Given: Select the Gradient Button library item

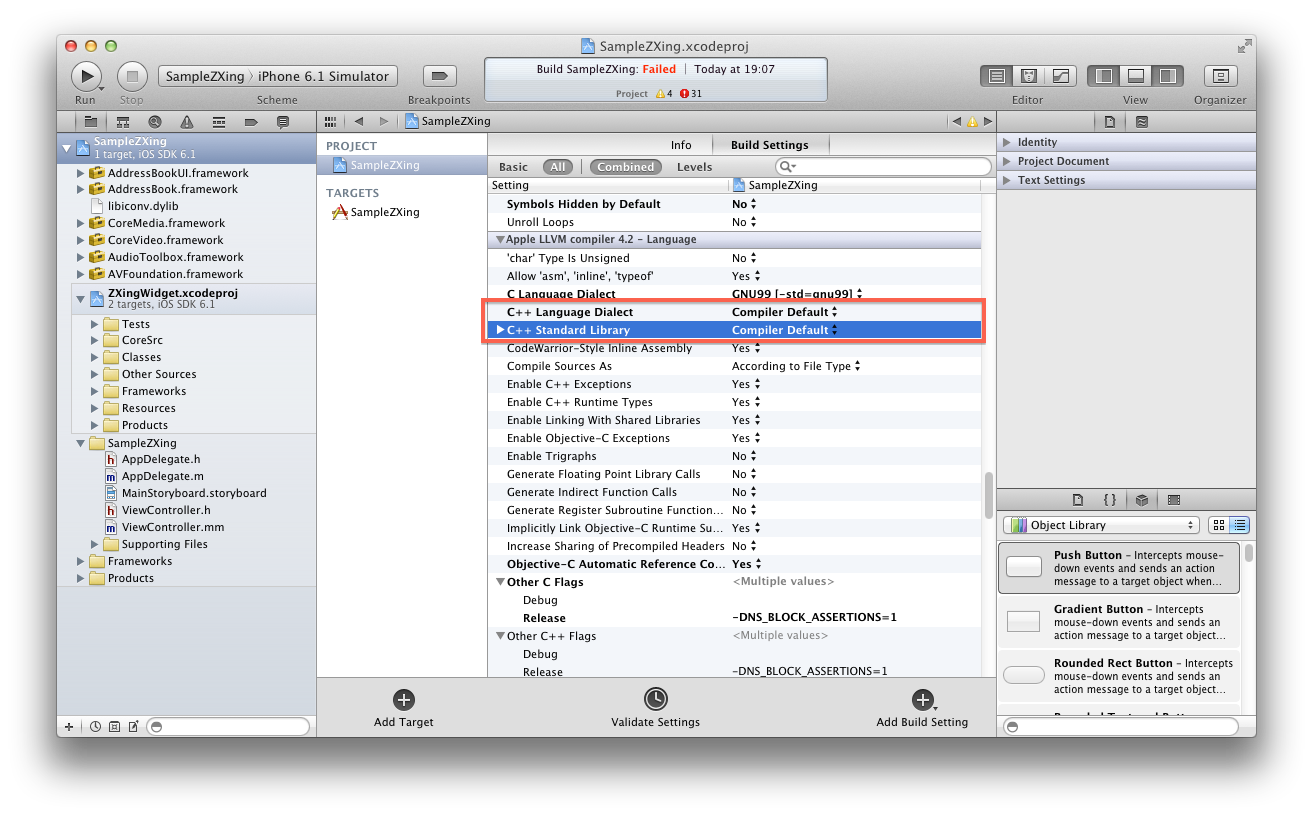Looking at the screenshot, I should point(1118,622).
